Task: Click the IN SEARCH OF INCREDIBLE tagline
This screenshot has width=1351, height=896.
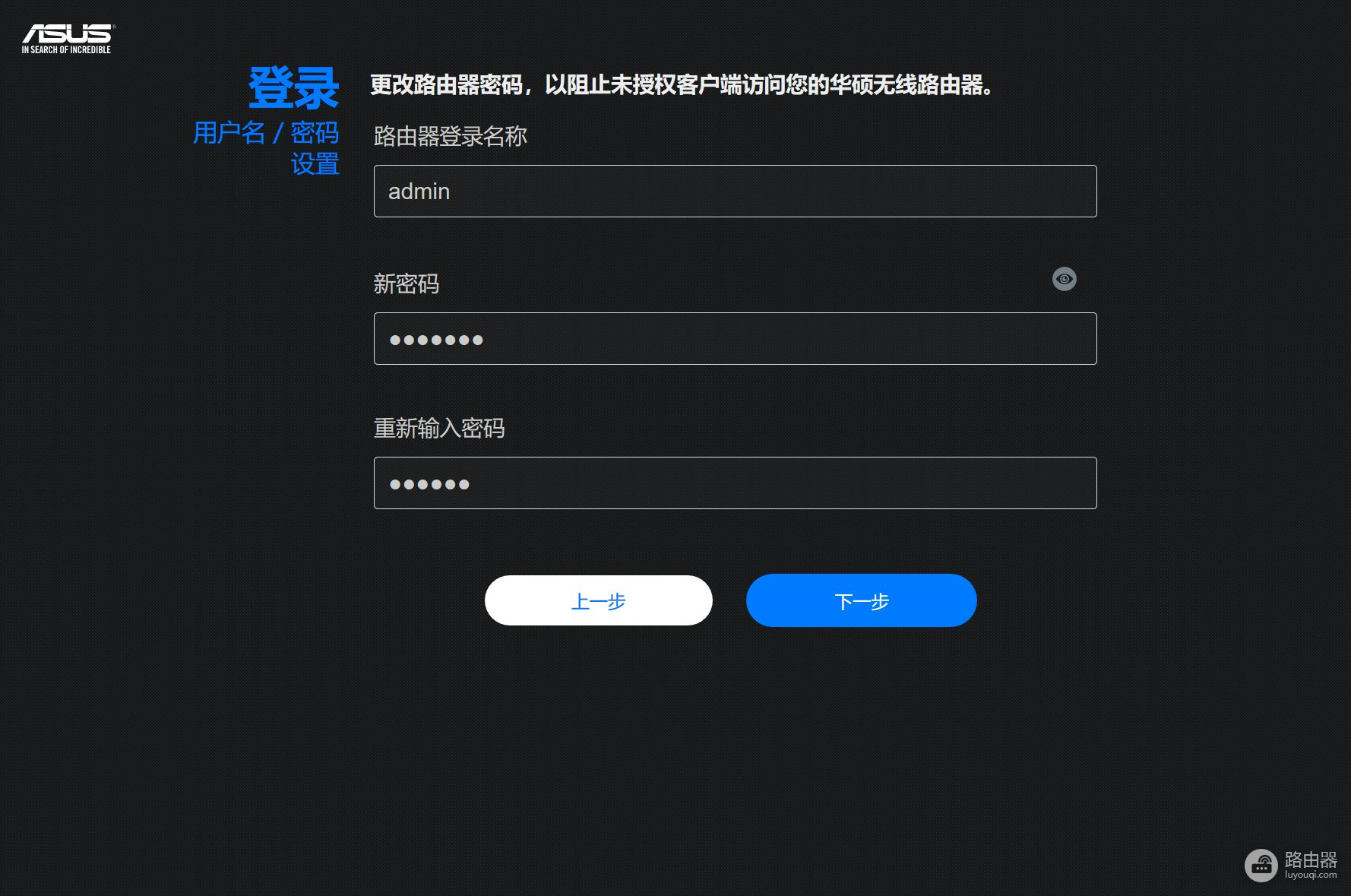Action: pos(66,49)
